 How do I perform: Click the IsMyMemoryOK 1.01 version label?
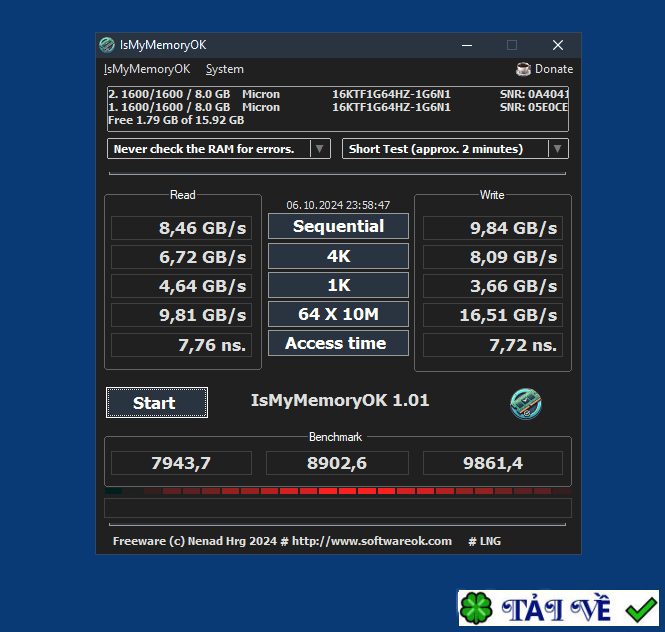340,401
